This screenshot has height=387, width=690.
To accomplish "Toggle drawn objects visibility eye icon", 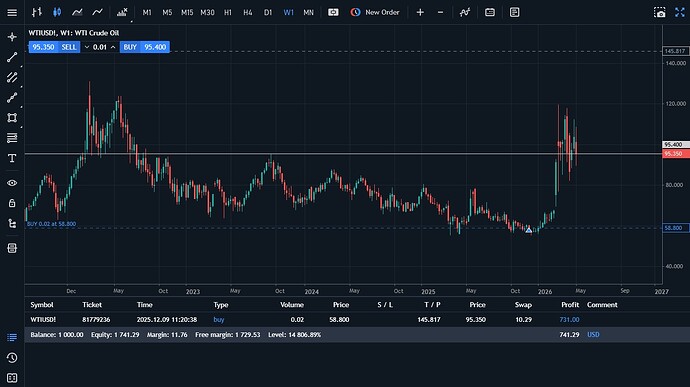I will [12, 183].
